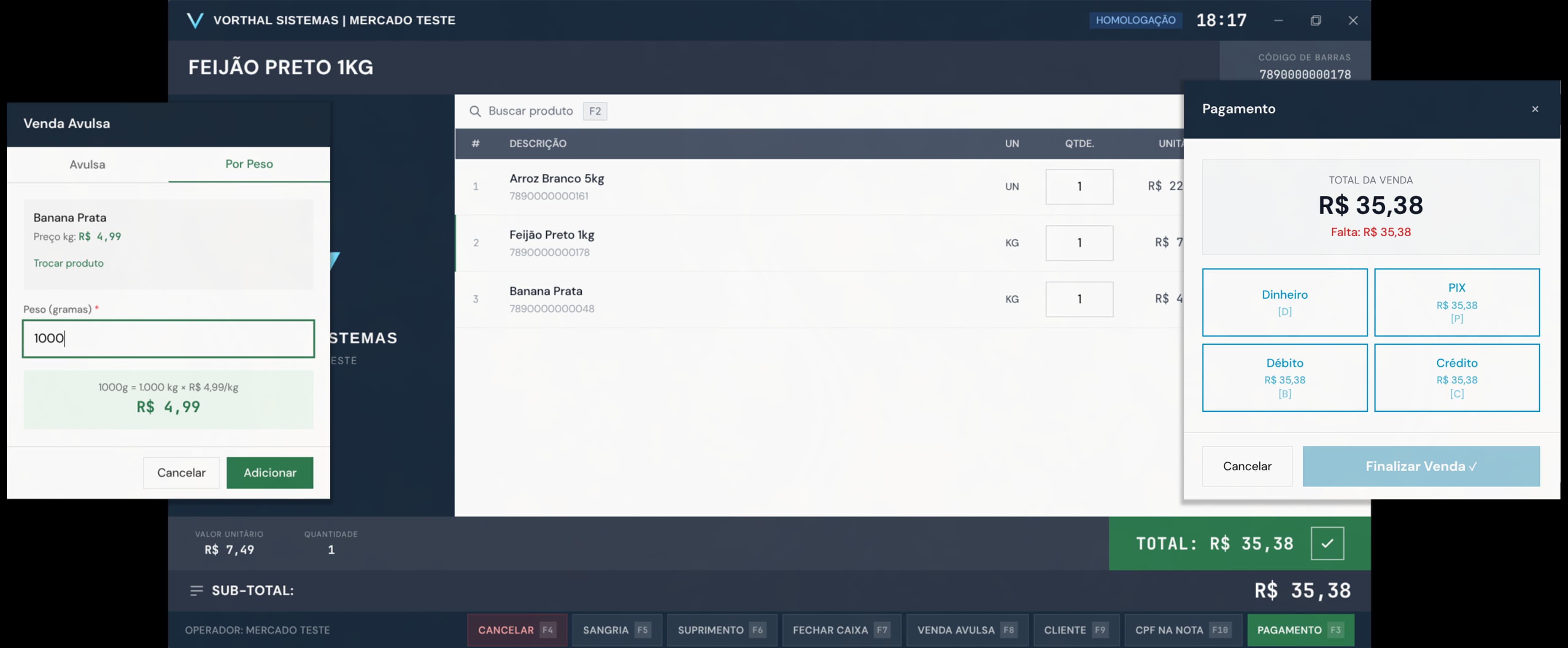Viewport: 1568px width, 648px height.
Task: Select the Feijão Preto 1kg row
Action: click(x=819, y=243)
